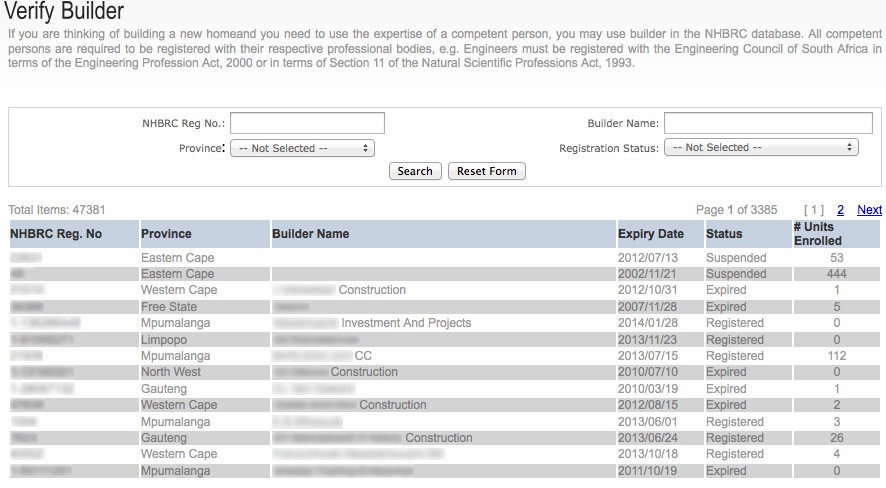The image size is (886, 488).
Task: Expand the Registration Status dropdown
Action: click(761, 147)
